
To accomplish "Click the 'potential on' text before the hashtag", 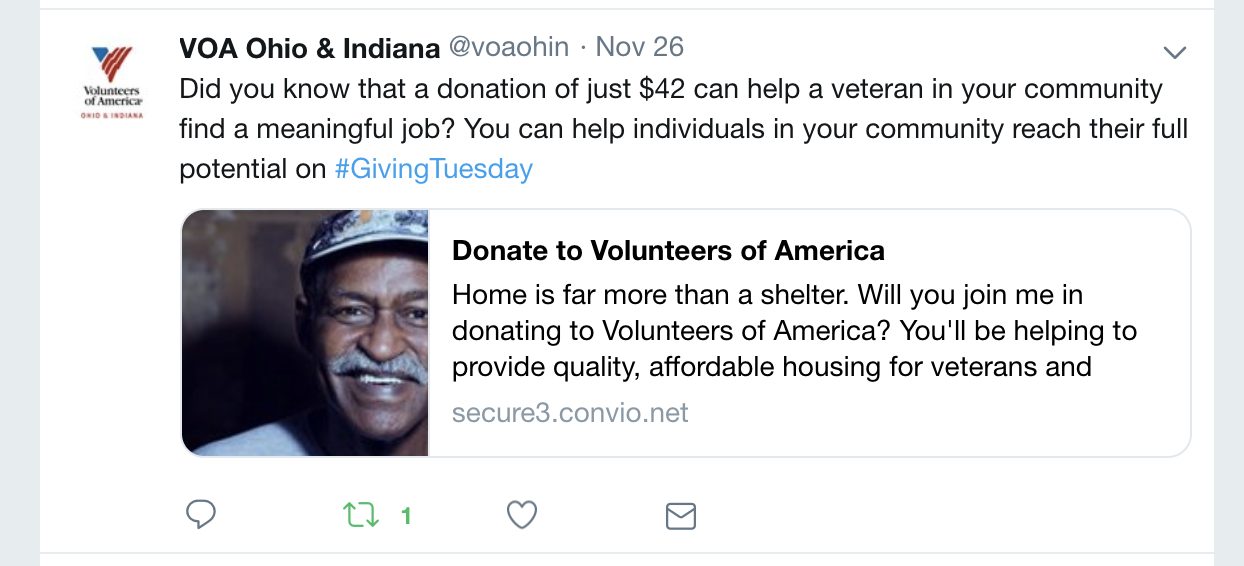I will point(252,169).
